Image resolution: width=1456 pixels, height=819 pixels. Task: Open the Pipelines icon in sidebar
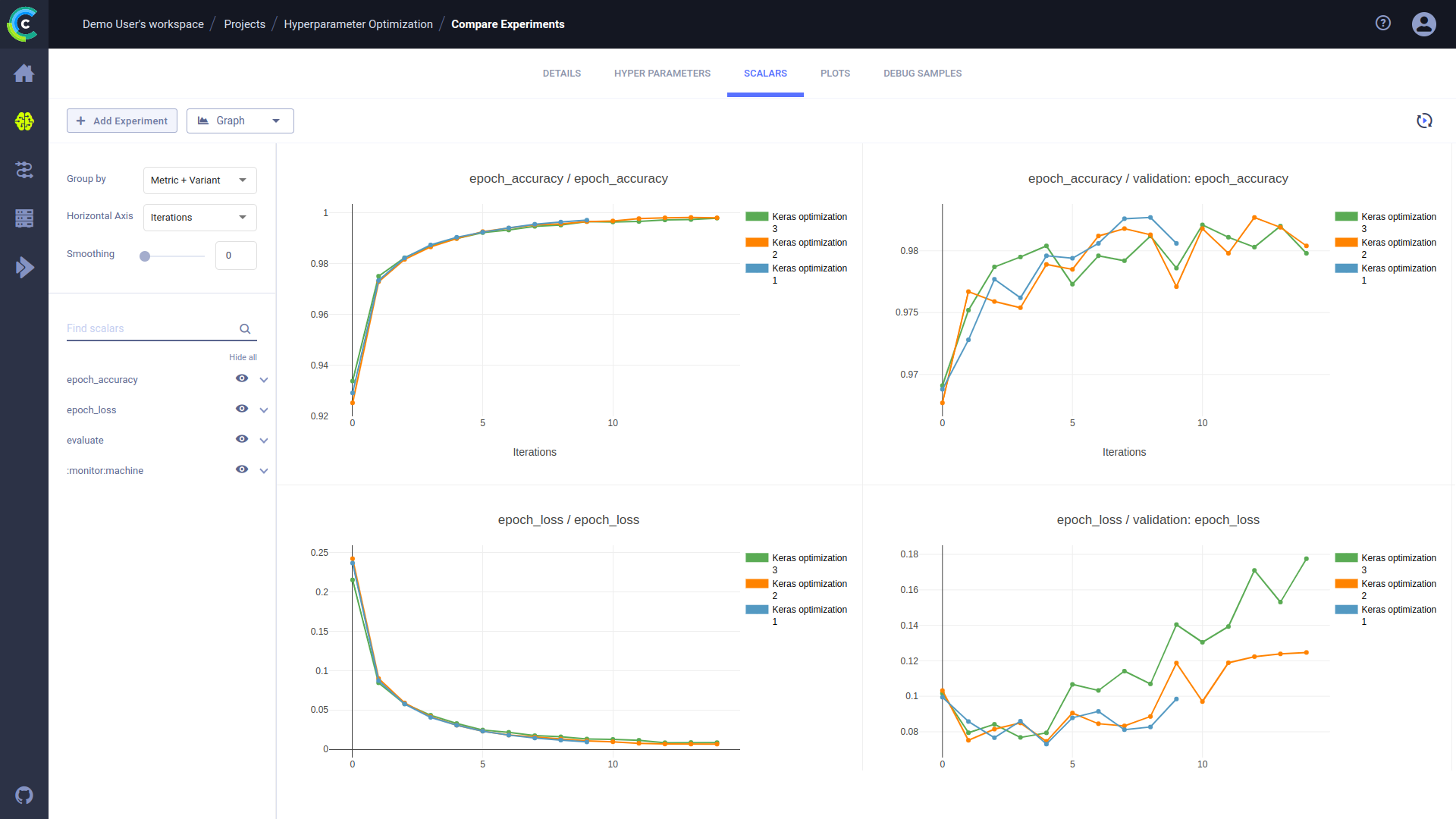pyautogui.click(x=24, y=170)
